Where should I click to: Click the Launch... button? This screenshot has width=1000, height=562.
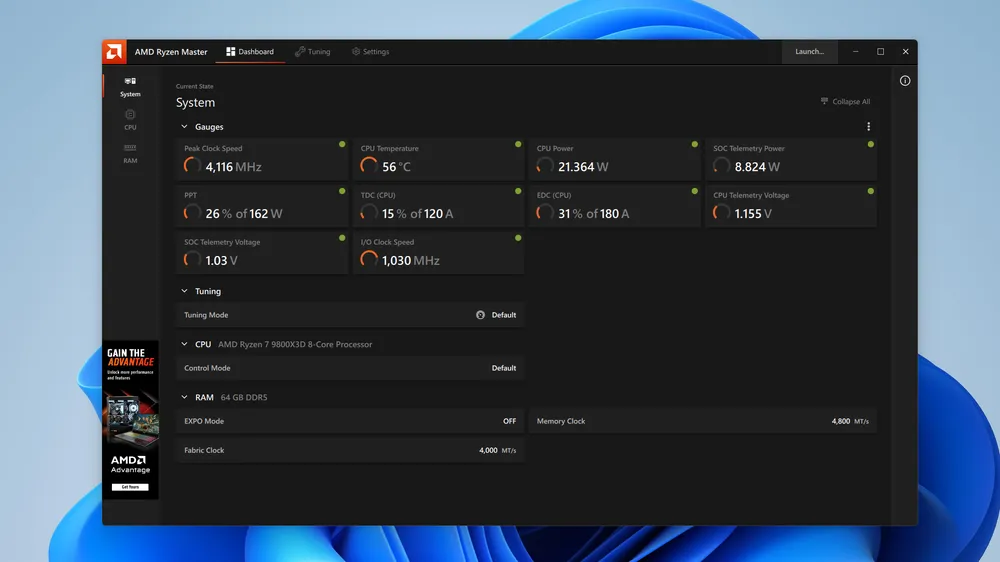(809, 52)
